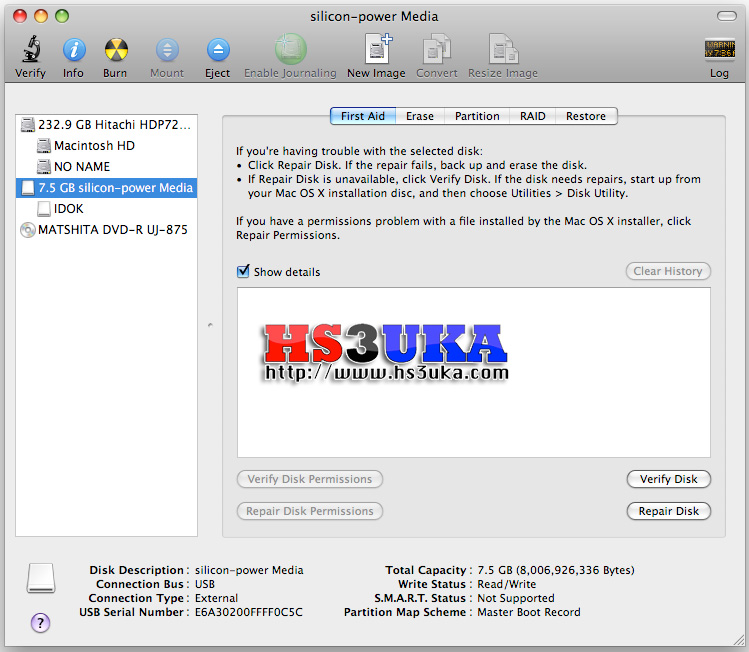Click the Connection Bus USB value
The width and height of the screenshot is (749, 652).
(x=205, y=584)
